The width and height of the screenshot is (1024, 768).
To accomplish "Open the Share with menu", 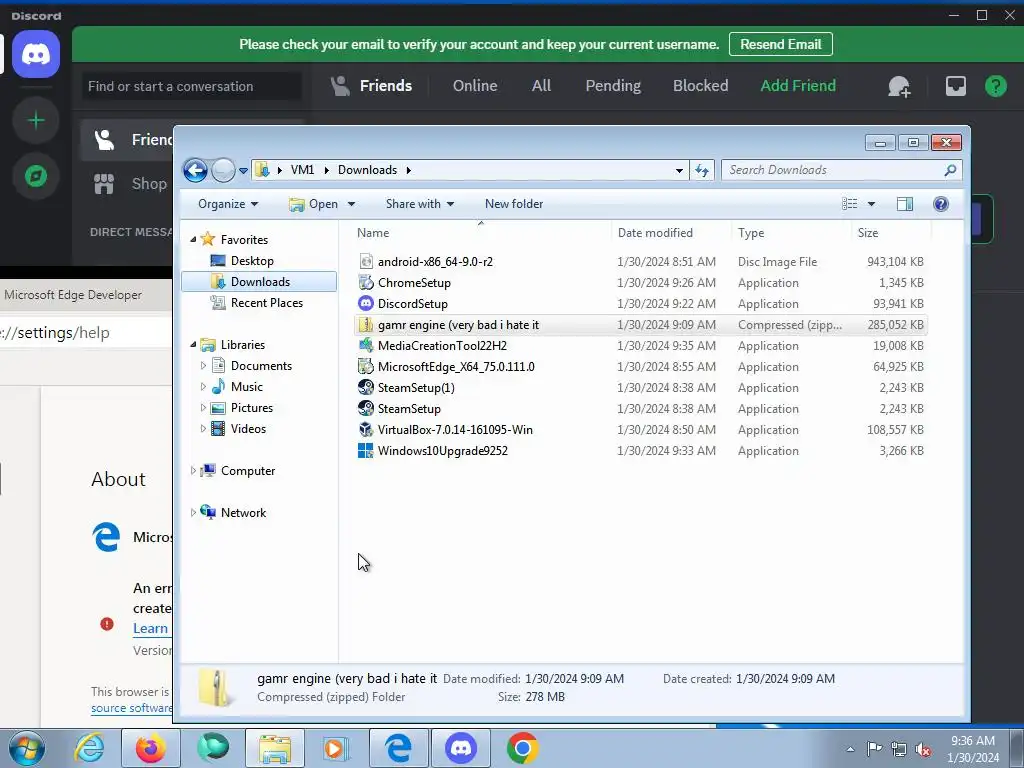I will 419,204.
